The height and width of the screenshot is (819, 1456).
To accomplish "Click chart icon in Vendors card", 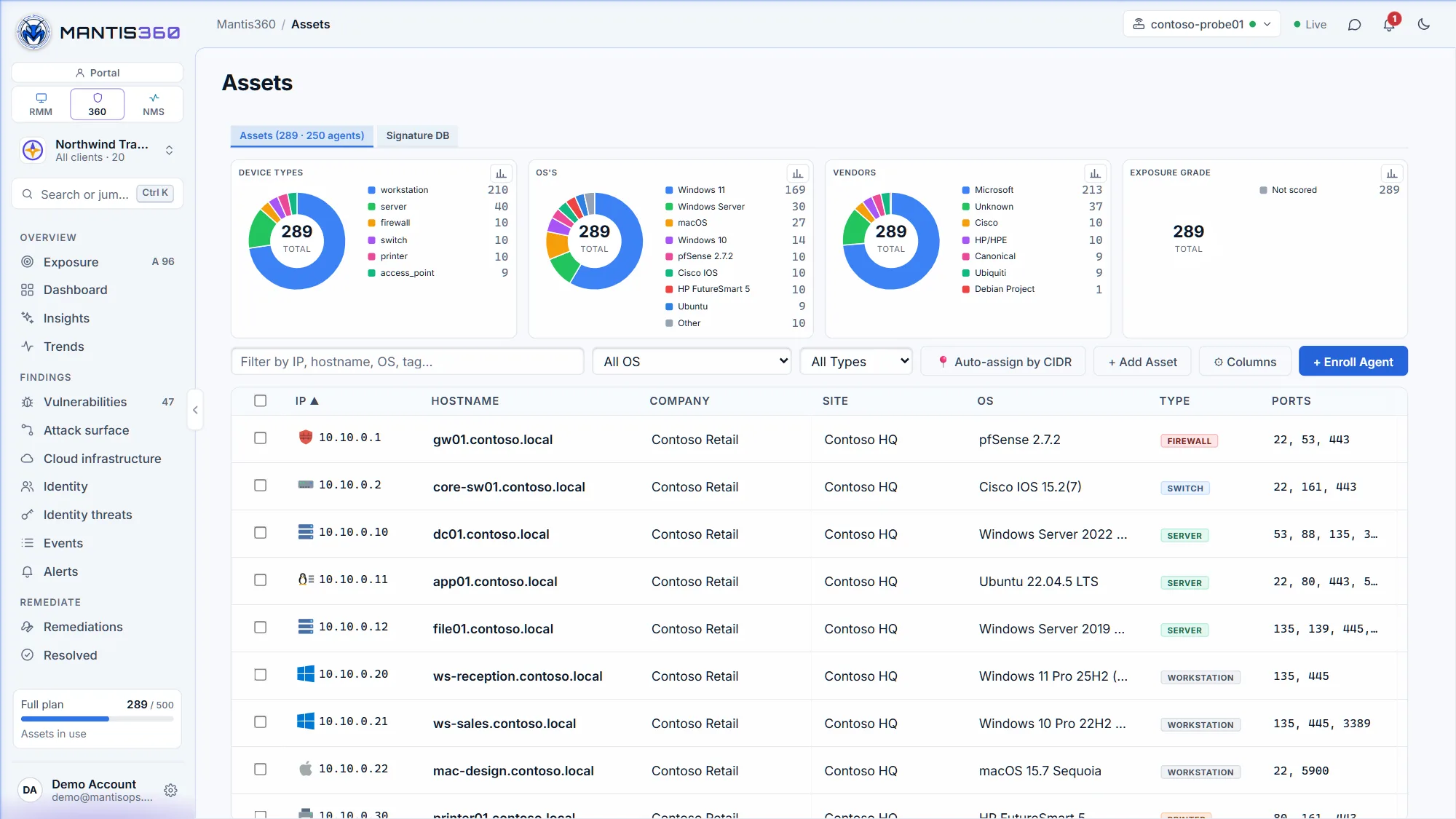I will click(1095, 173).
